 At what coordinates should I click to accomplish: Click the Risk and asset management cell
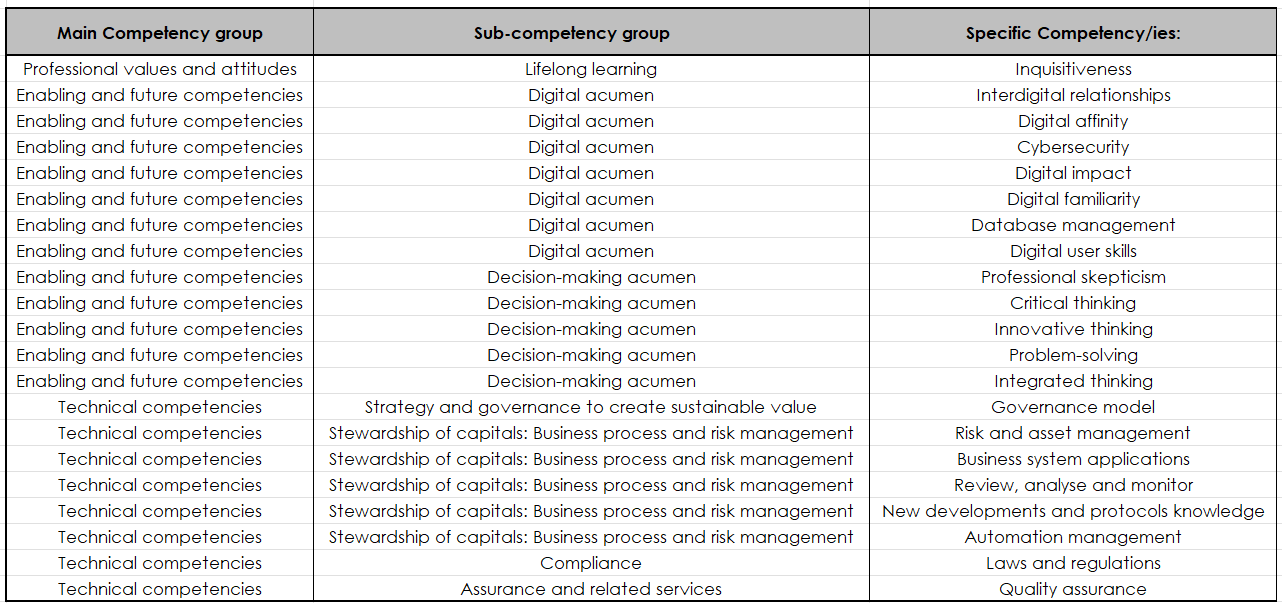(1073, 433)
